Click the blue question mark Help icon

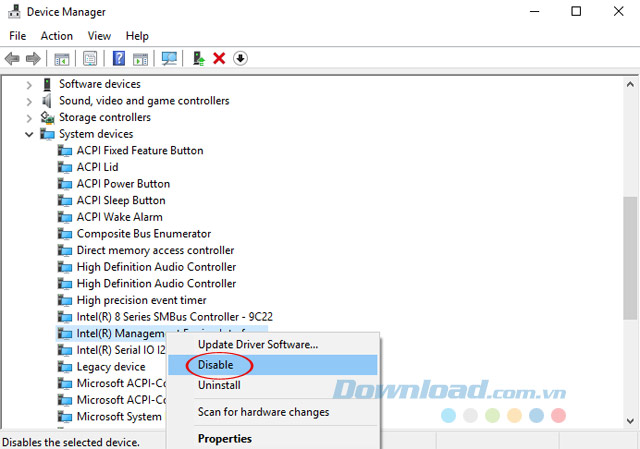119,58
